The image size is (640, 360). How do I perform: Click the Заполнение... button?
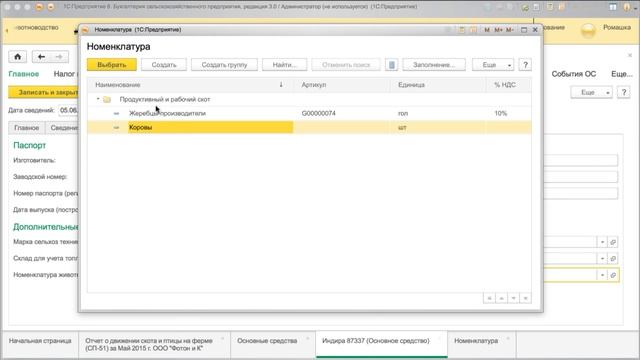point(433,65)
